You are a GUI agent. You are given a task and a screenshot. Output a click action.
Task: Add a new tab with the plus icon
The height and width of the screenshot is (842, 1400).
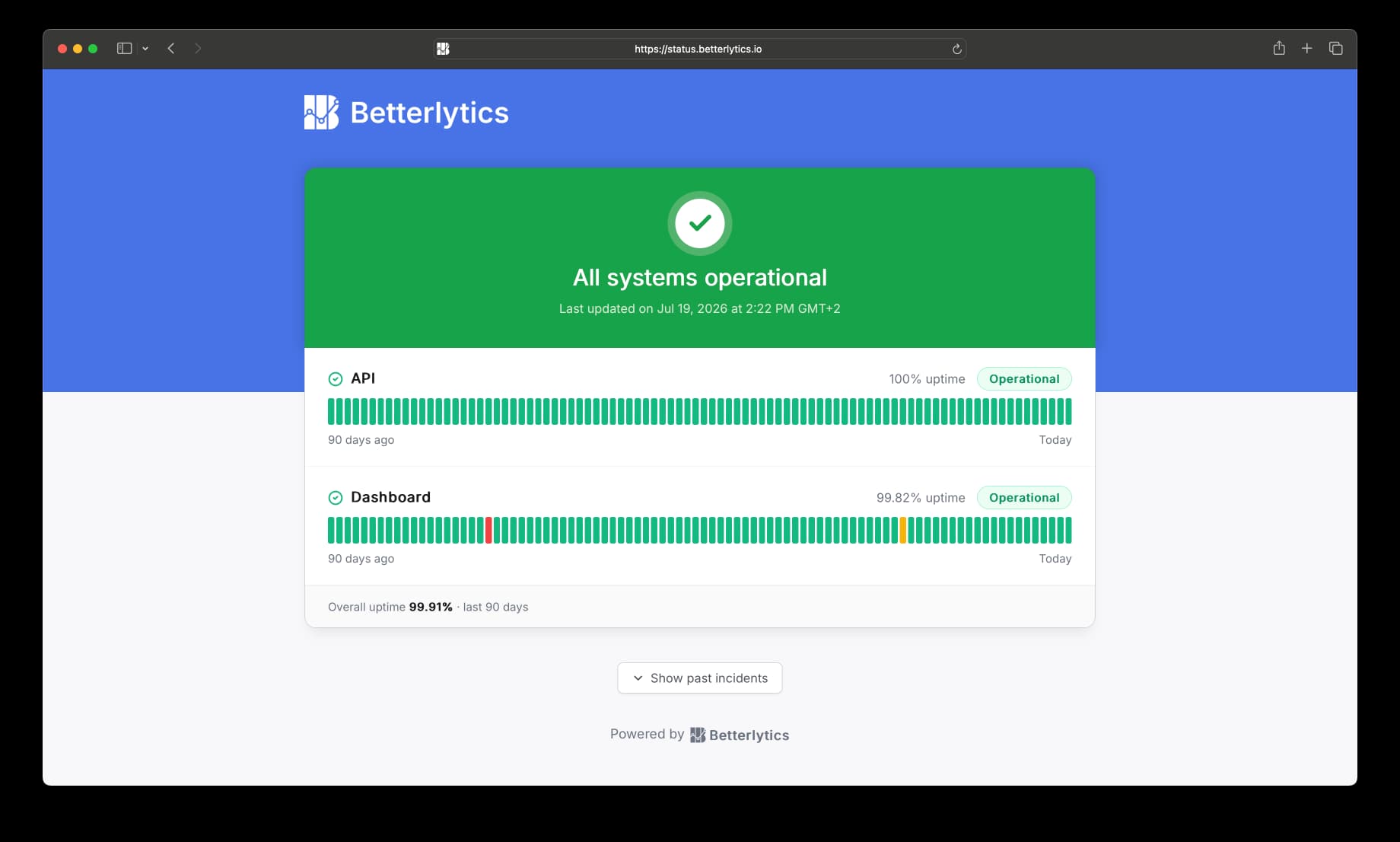[x=1307, y=49]
